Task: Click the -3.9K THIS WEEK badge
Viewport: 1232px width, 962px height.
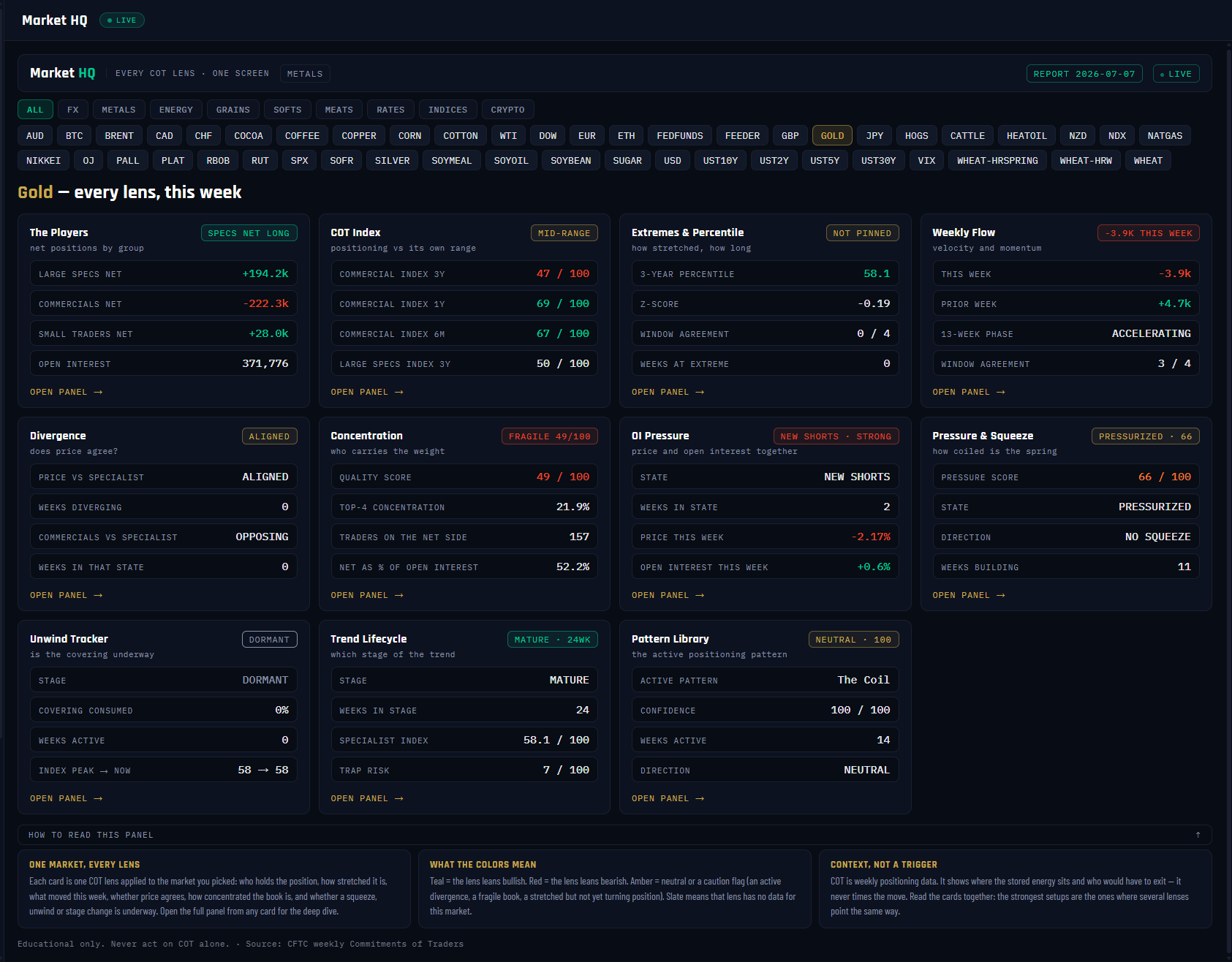Action: (1149, 233)
